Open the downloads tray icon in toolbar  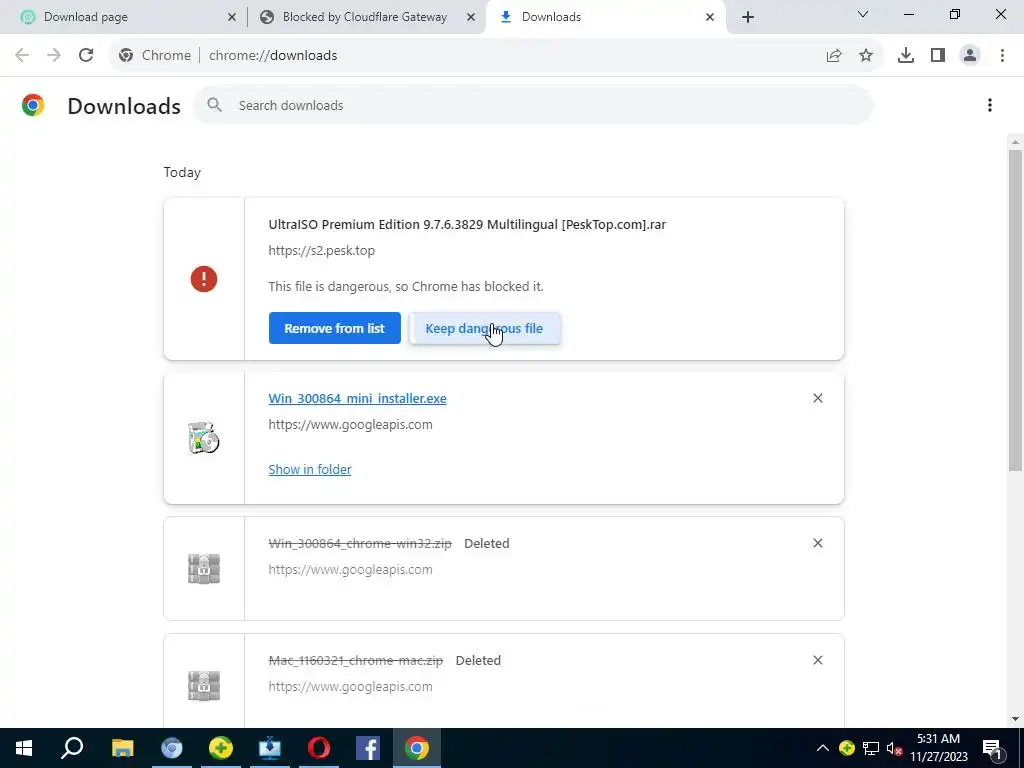point(906,56)
